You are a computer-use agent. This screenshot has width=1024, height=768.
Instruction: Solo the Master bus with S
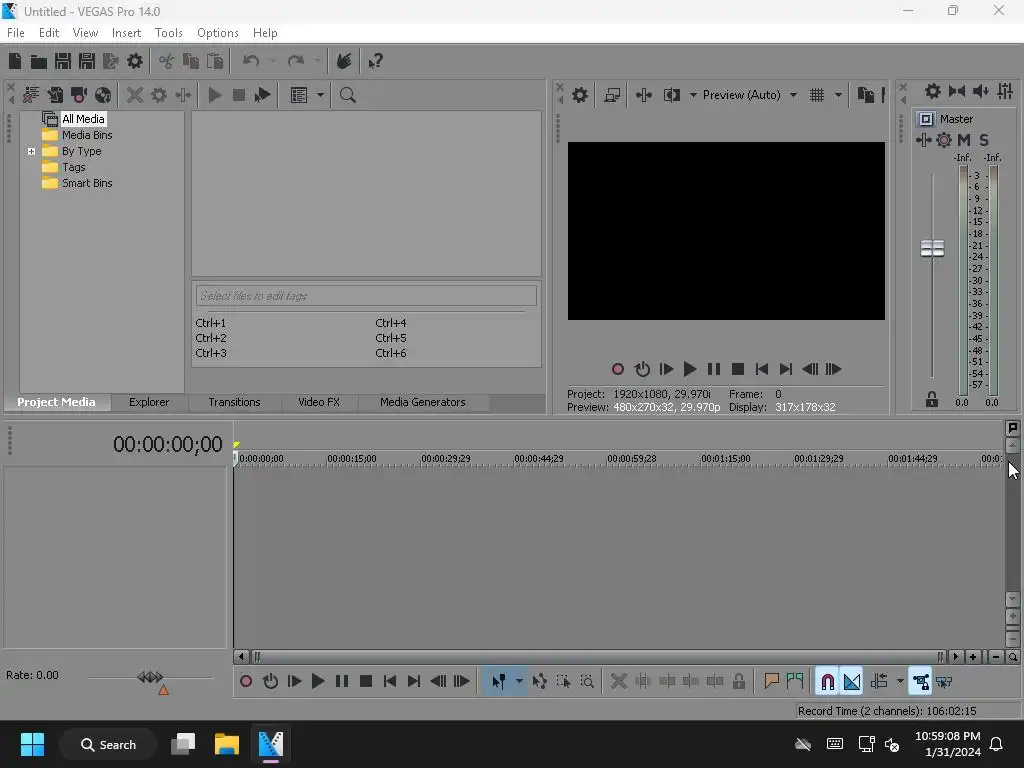tap(984, 140)
